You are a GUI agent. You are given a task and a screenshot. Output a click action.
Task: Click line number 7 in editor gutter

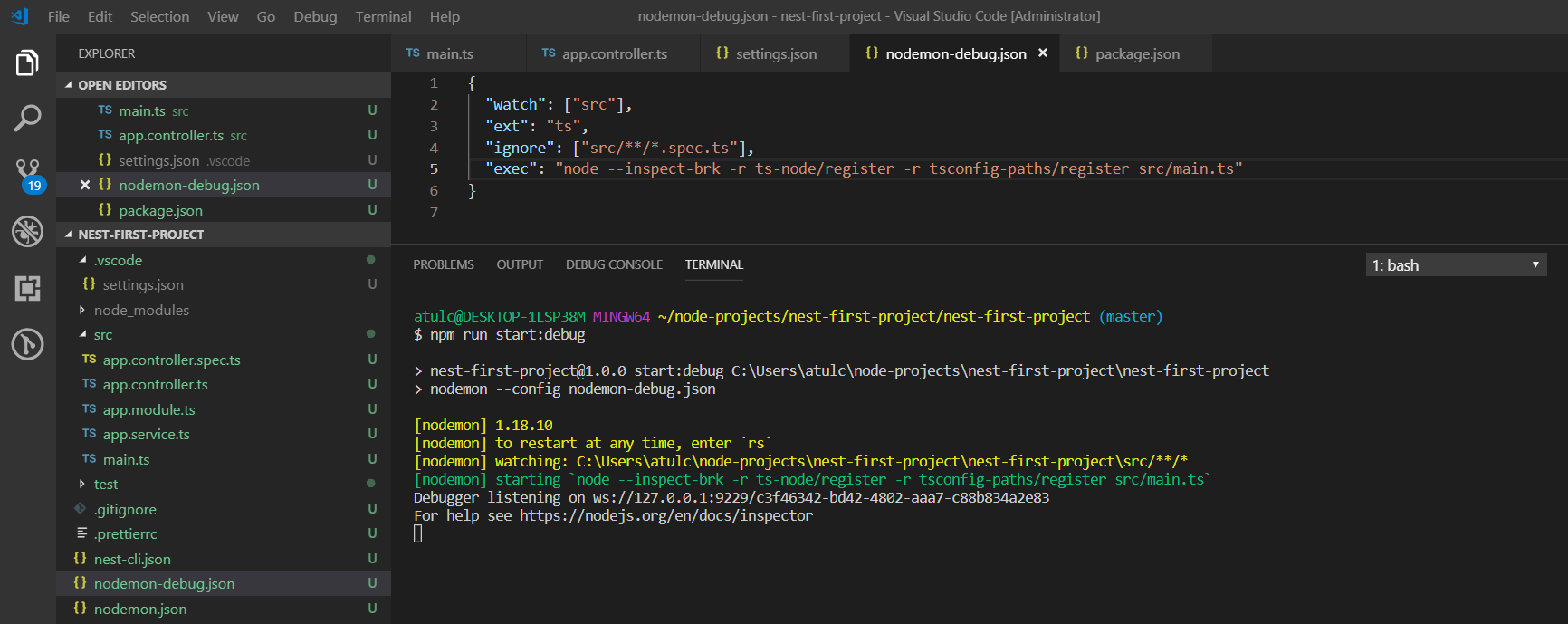[x=434, y=212]
